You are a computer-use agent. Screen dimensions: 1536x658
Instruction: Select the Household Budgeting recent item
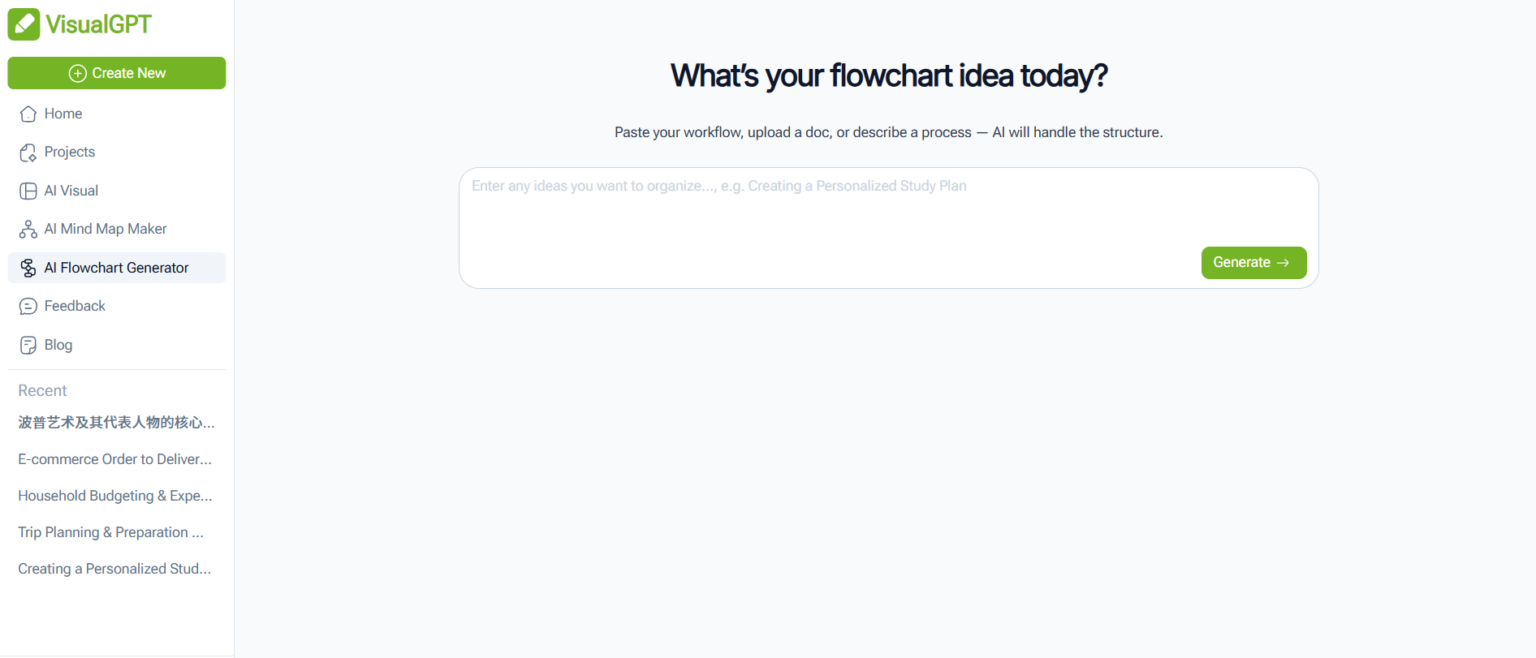tap(114, 495)
